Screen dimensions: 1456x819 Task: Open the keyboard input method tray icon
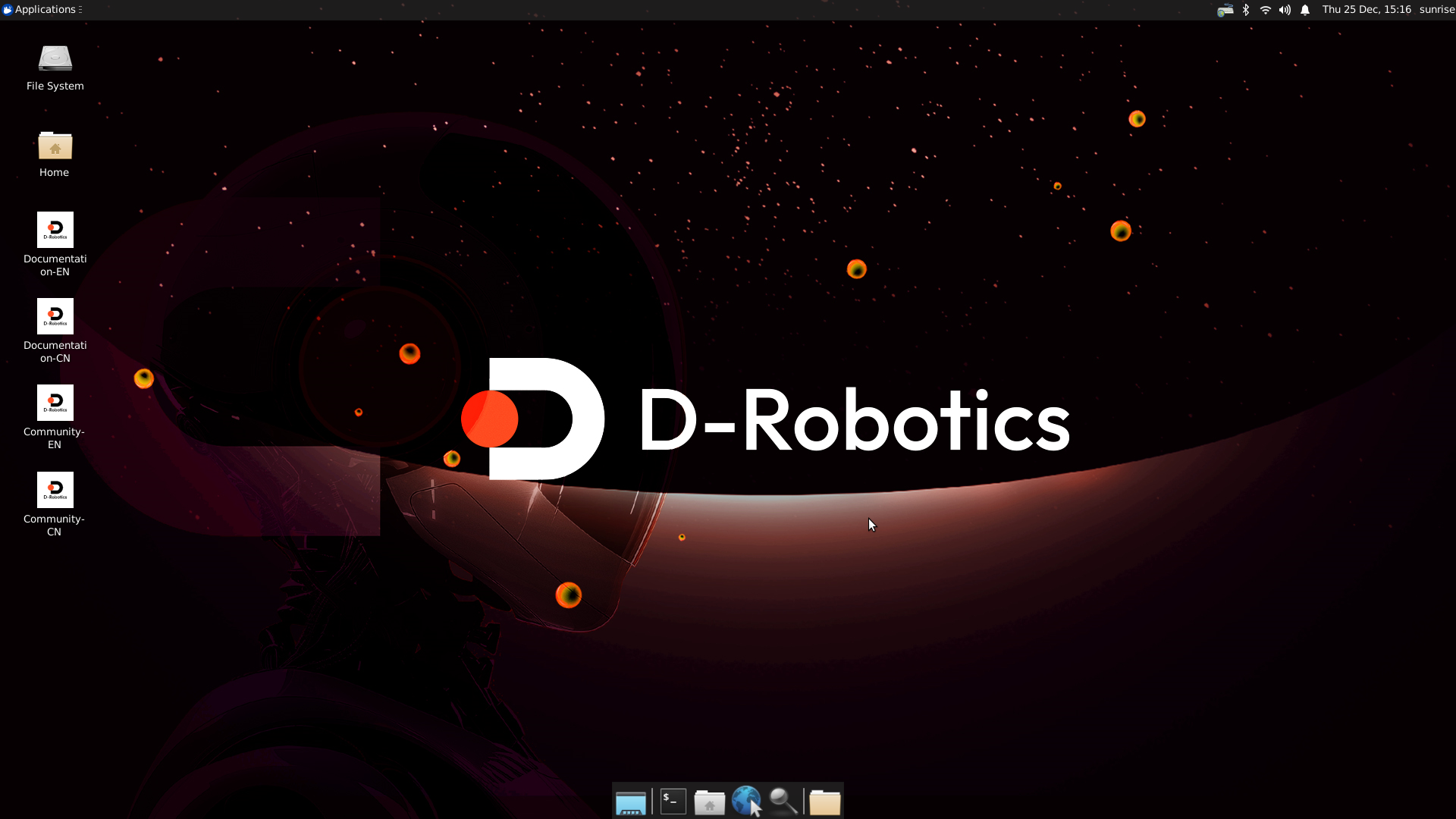point(1225,10)
